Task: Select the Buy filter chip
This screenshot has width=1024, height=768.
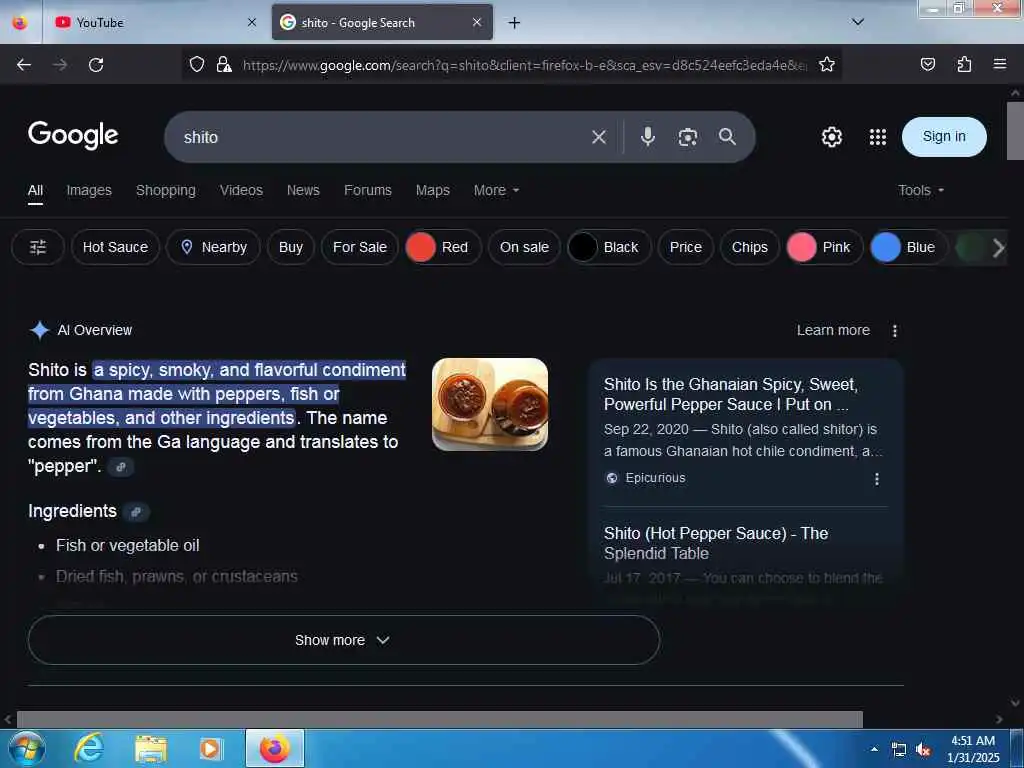Action: 291,247
